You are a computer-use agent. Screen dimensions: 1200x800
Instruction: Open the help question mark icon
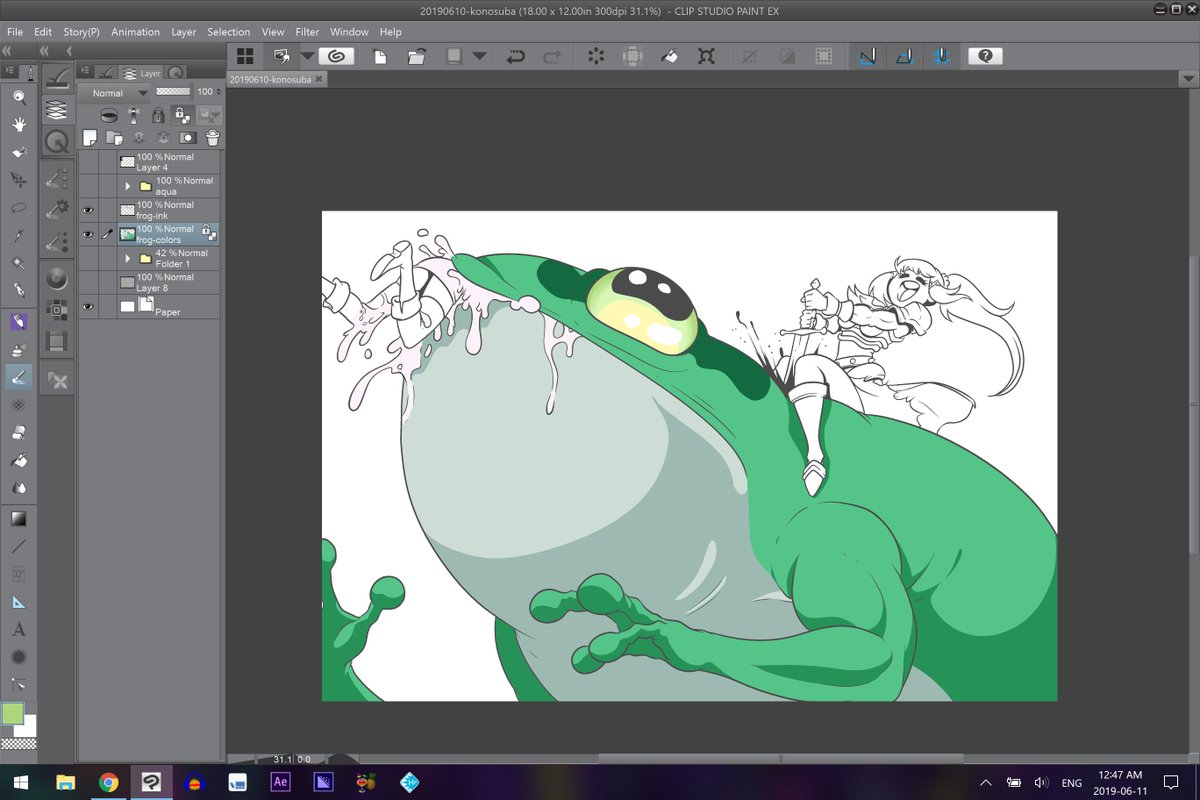click(985, 56)
